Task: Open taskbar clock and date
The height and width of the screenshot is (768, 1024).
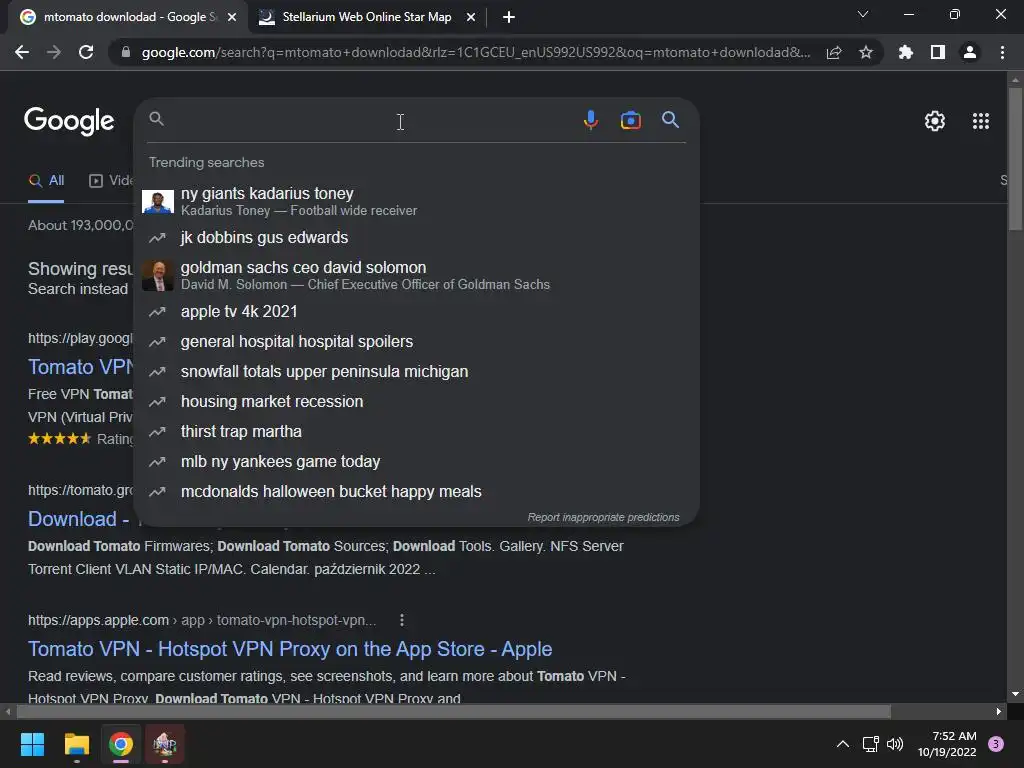Action: (x=947, y=744)
